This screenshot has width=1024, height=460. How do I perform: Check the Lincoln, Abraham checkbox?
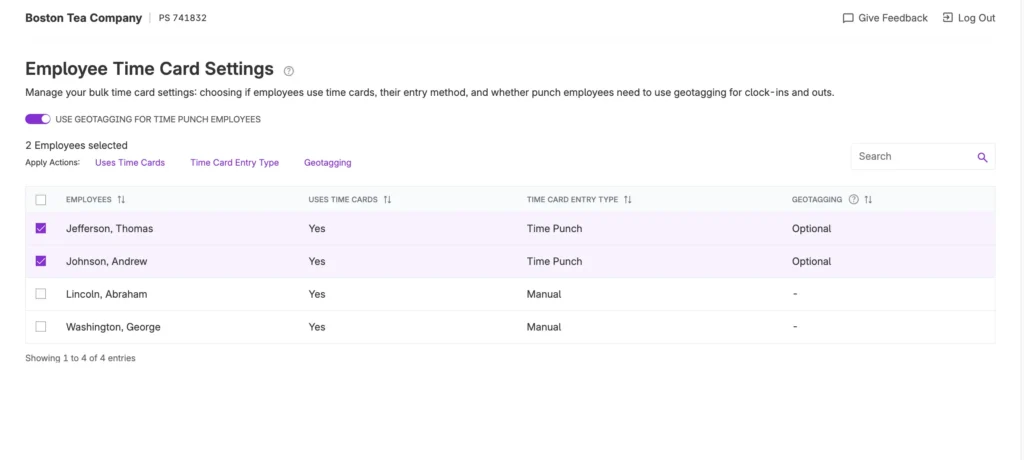pos(41,294)
